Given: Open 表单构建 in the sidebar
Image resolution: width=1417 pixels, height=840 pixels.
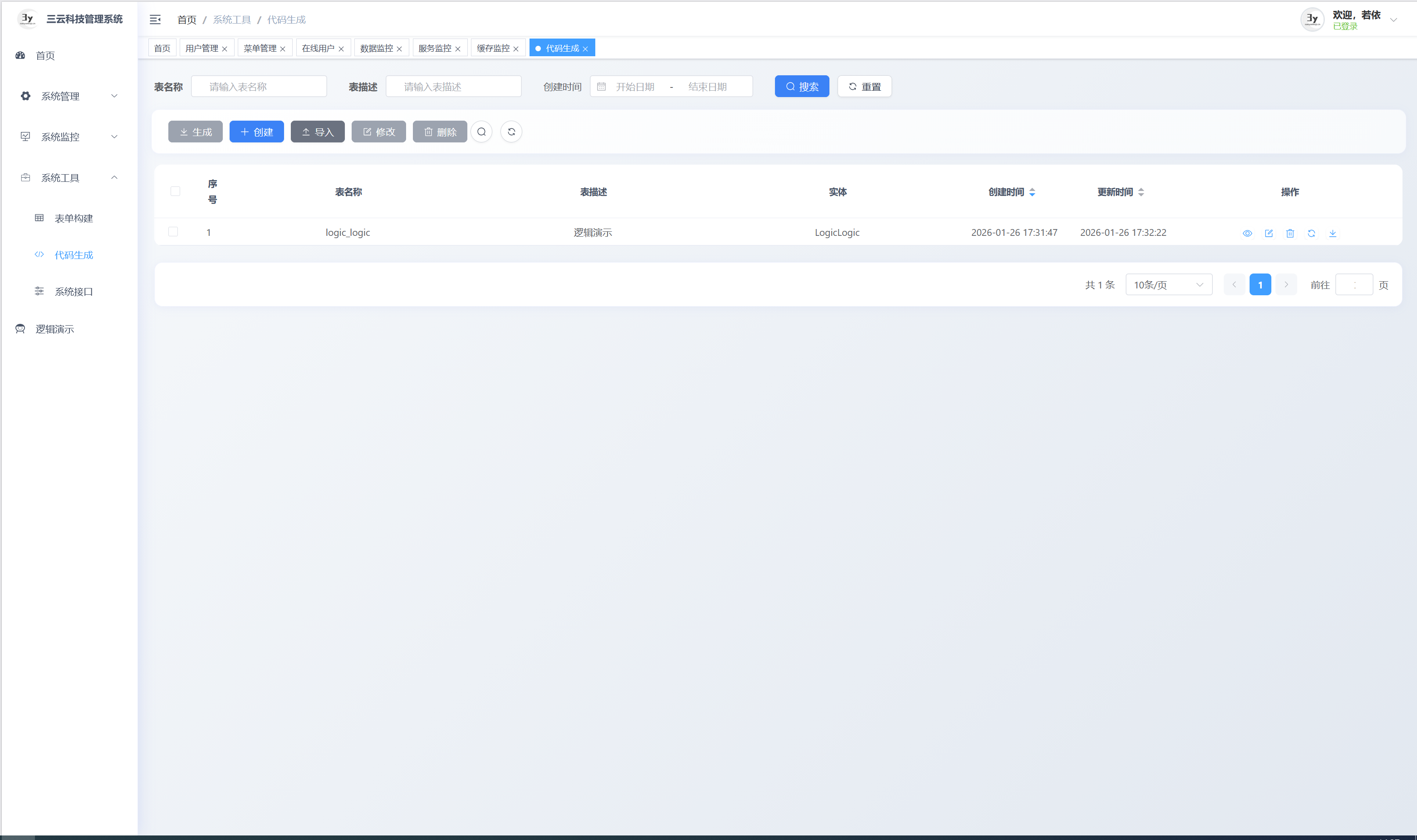Looking at the screenshot, I should coord(74,219).
